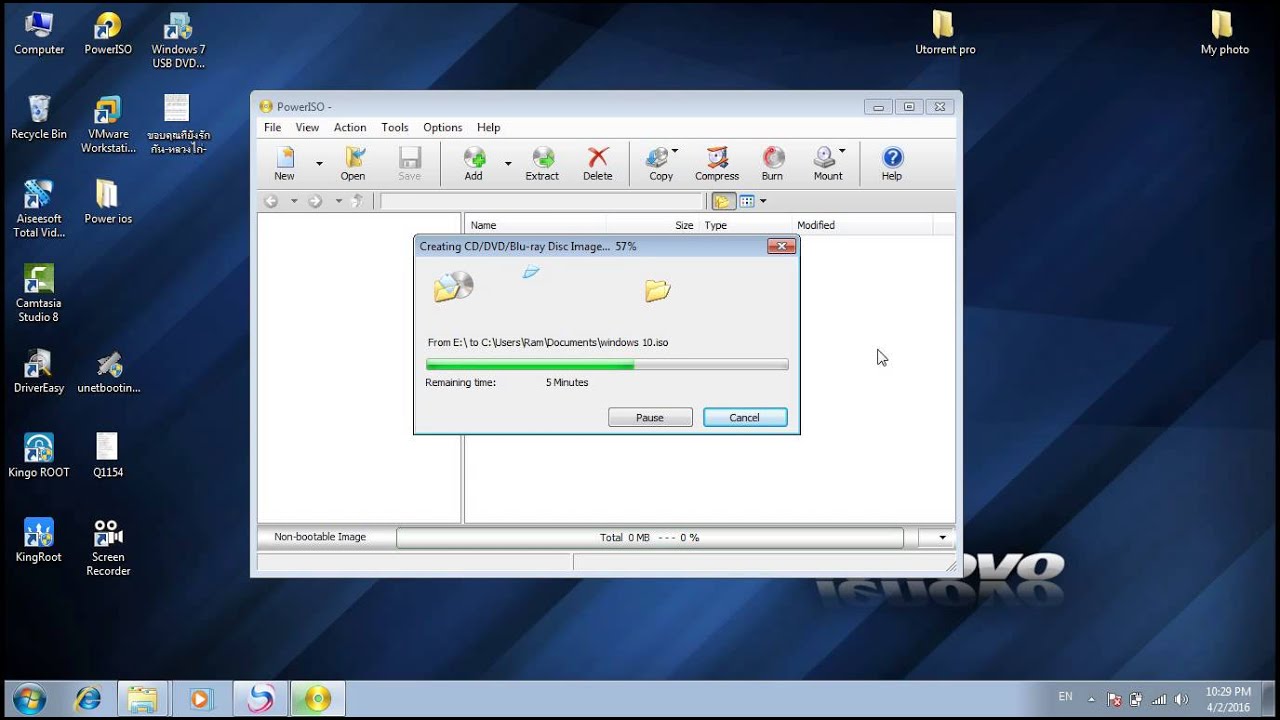Viewport: 1280px width, 720px height.
Task: Open the New dropdown arrow
Action: tap(319, 163)
